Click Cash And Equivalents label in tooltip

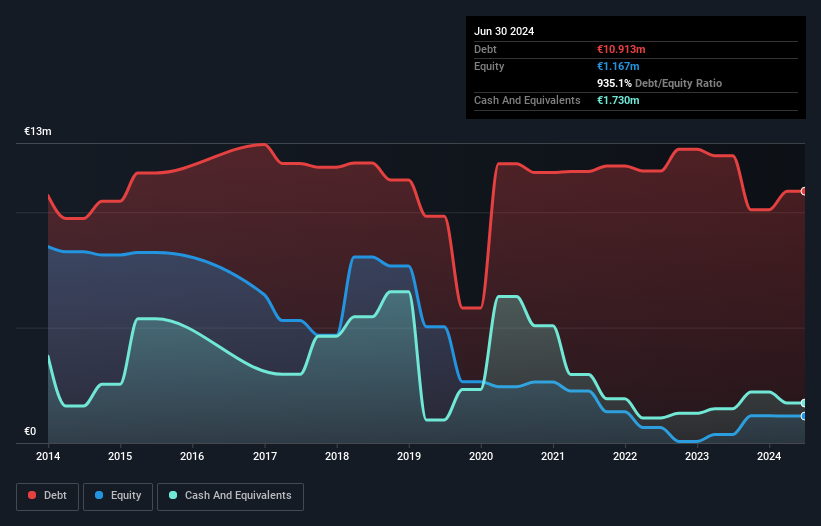pyautogui.click(x=527, y=100)
